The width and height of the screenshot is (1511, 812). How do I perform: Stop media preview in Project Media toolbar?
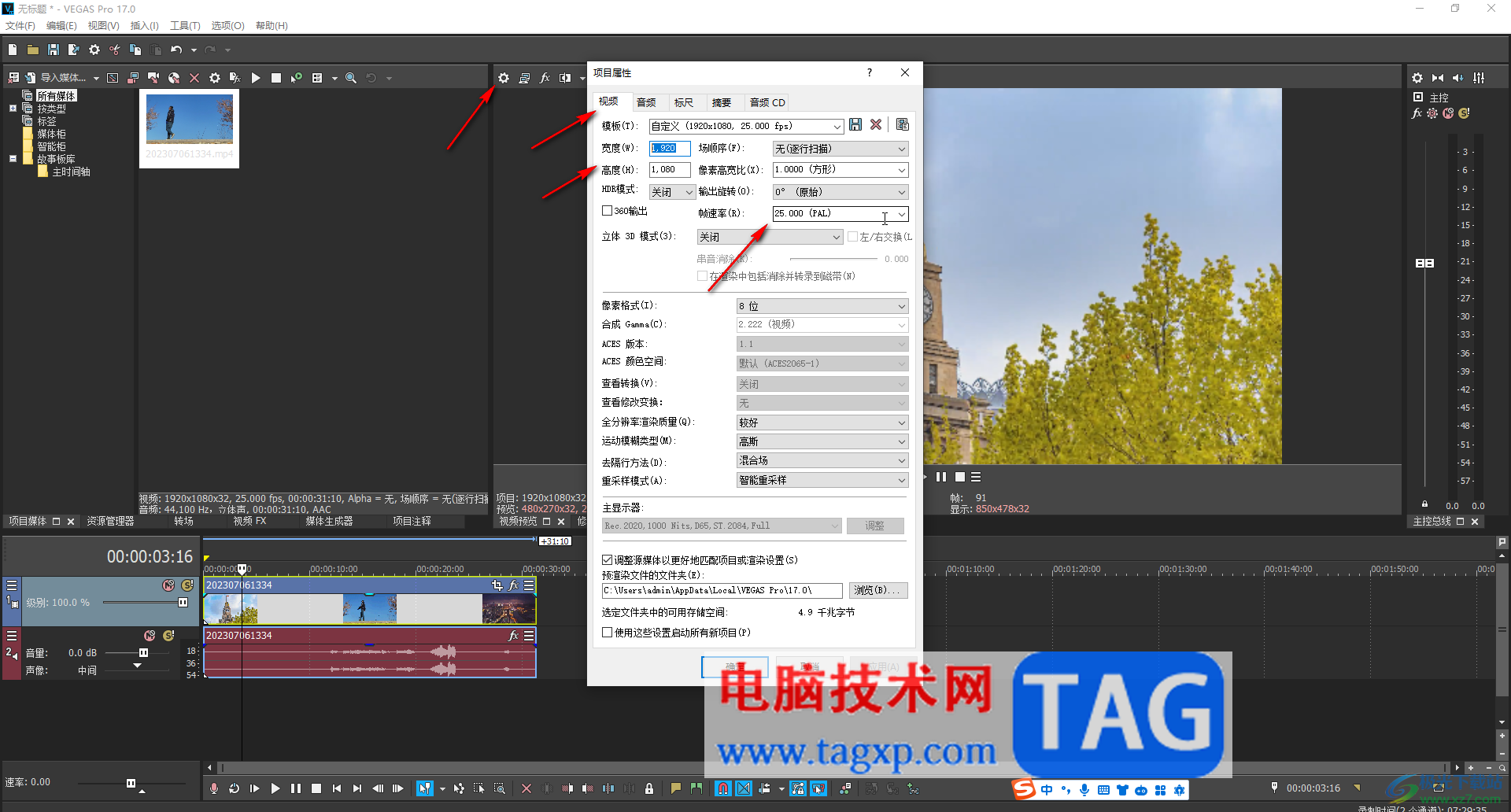(x=276, y=78)
